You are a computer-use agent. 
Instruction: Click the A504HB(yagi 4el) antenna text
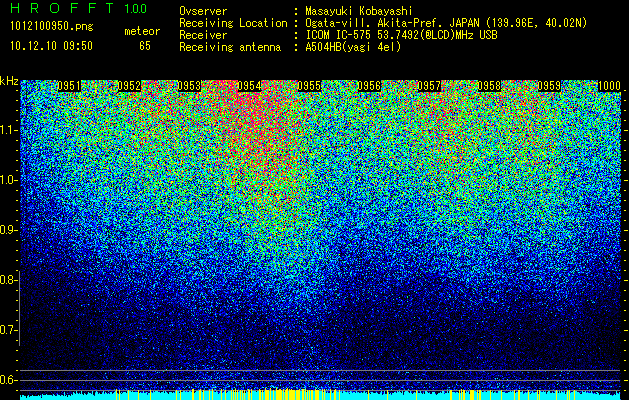[353, 47]
